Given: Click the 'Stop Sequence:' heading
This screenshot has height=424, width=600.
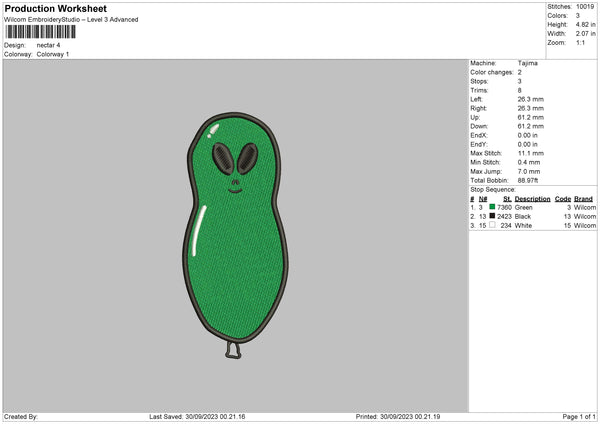Looking at the screenshot, I should click(493, 190).
